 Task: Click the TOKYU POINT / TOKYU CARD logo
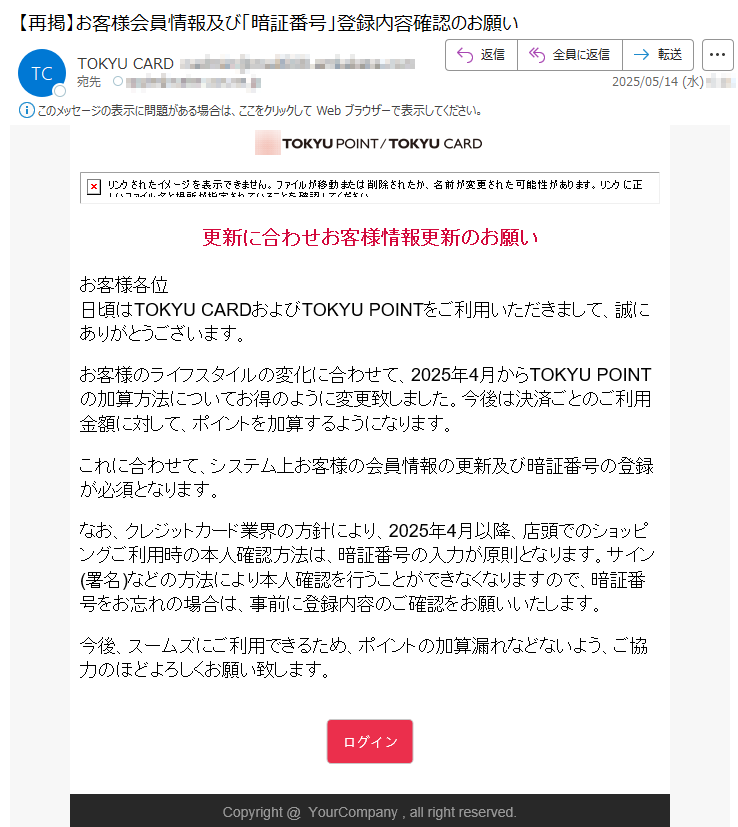coord(368,143)
